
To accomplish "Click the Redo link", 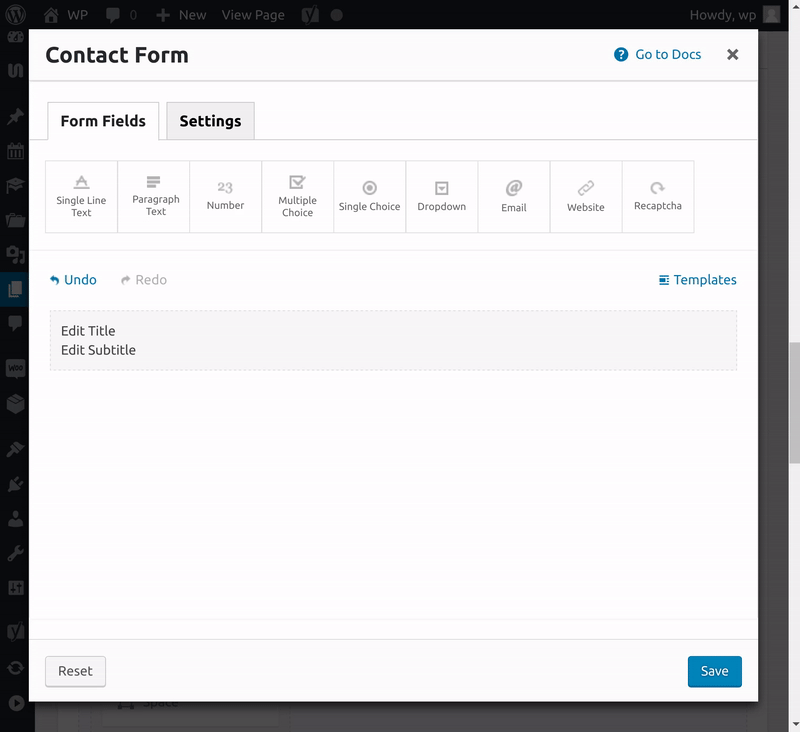I will [x=144, y=280].
